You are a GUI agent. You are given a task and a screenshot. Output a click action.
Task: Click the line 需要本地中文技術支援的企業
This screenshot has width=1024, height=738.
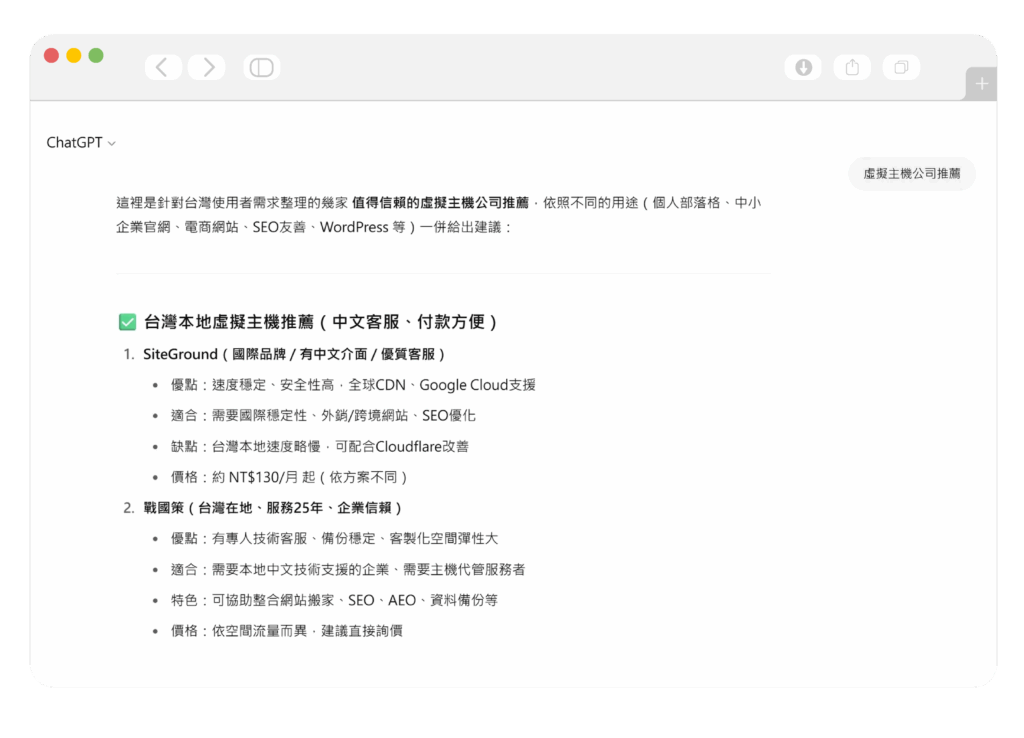348,570
